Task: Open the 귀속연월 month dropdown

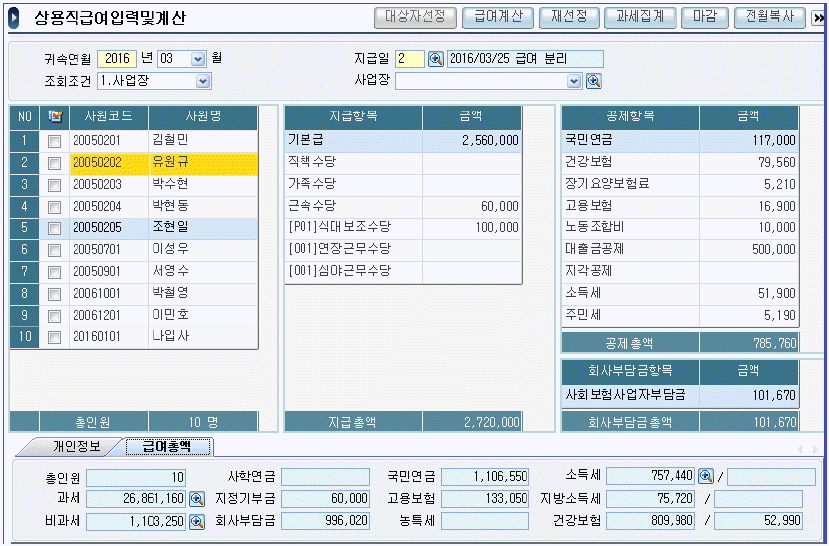Action: tap(197, 59)
